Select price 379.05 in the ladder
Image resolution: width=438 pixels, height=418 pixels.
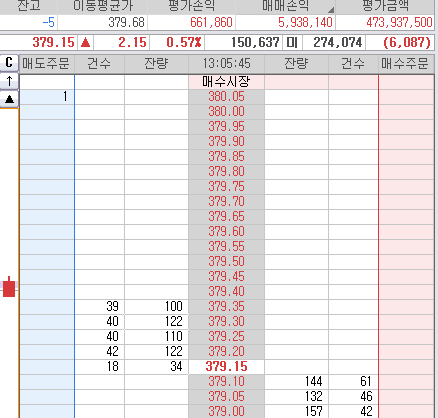pyautogui.click(x=226, y=397)
